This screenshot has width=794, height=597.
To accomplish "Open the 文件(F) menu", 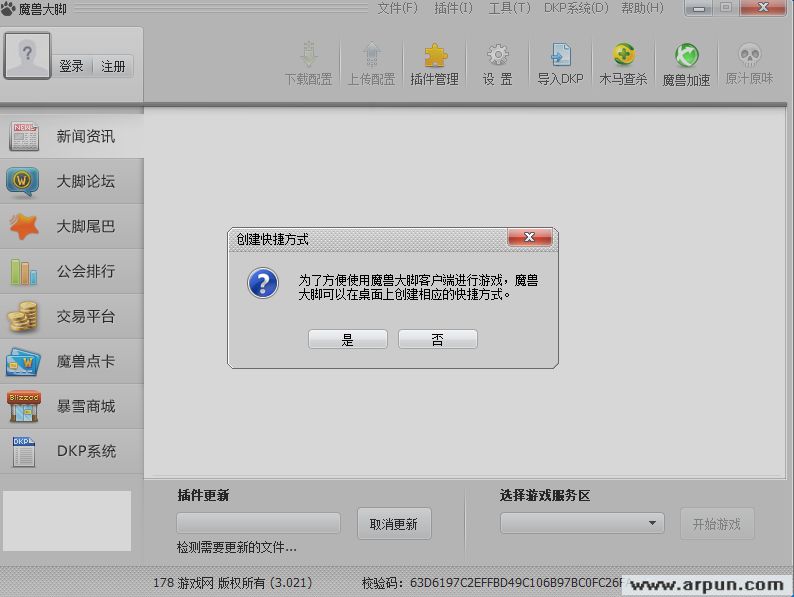I will point(397,8).
